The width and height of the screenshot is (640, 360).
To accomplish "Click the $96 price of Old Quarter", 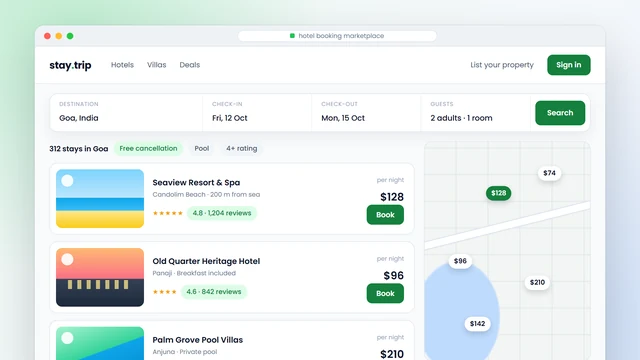I will [x=393, y=276].
